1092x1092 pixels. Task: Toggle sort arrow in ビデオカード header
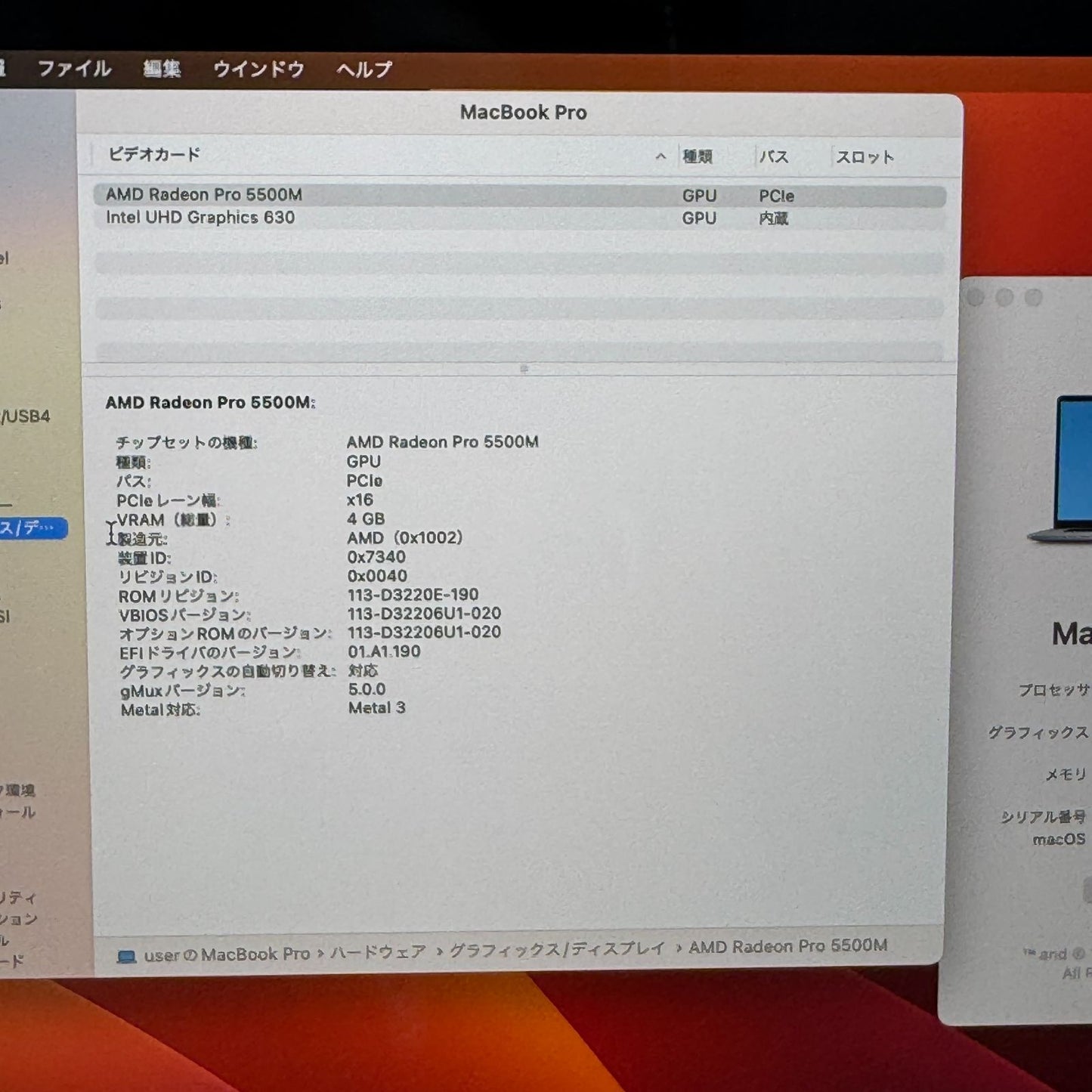(x=660, y=156)
